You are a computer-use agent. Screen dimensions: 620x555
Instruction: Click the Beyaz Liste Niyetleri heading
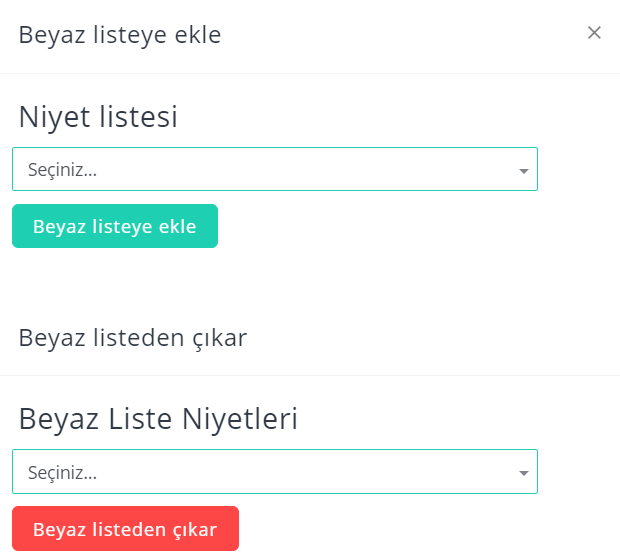point(158,419)
